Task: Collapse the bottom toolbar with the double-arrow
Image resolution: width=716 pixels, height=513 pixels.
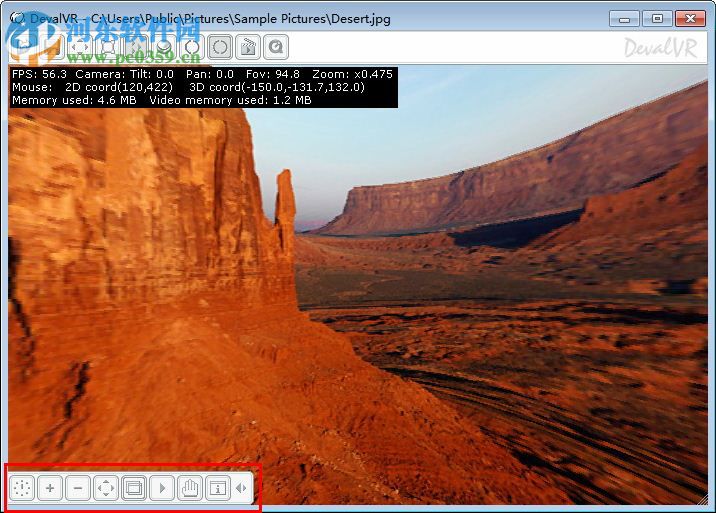Action: pos(242,488)
